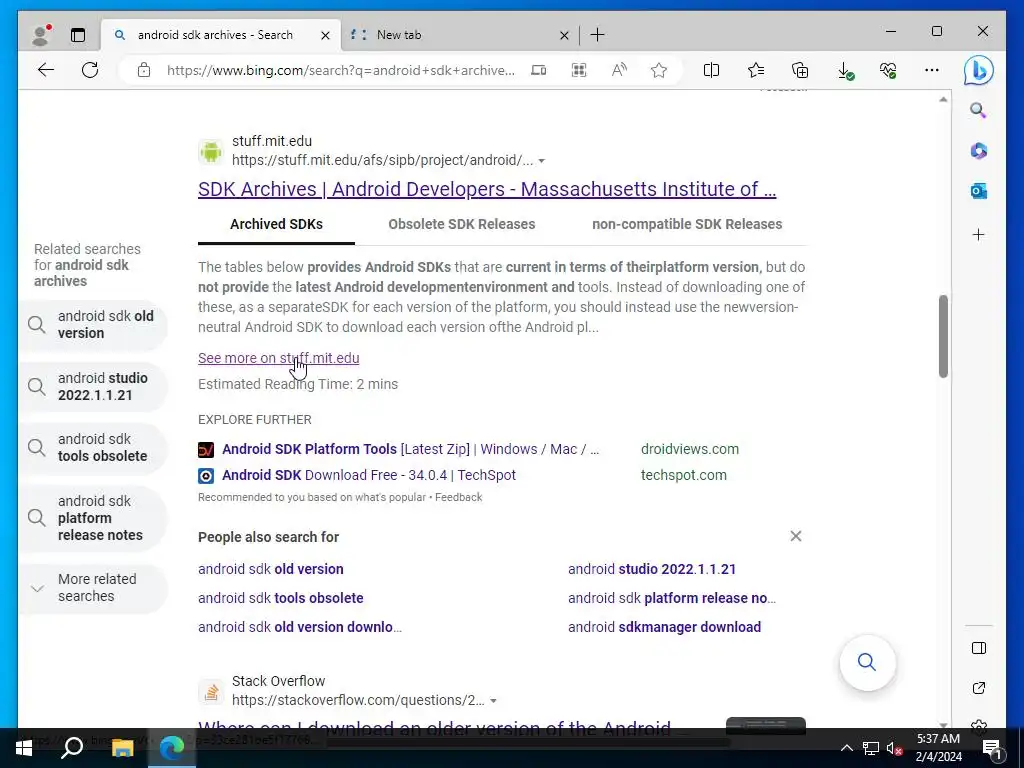Search android studio 2022.1.1.21 in People also search
This screenshot has width=1024, height=768.
(x=652, y=569)
